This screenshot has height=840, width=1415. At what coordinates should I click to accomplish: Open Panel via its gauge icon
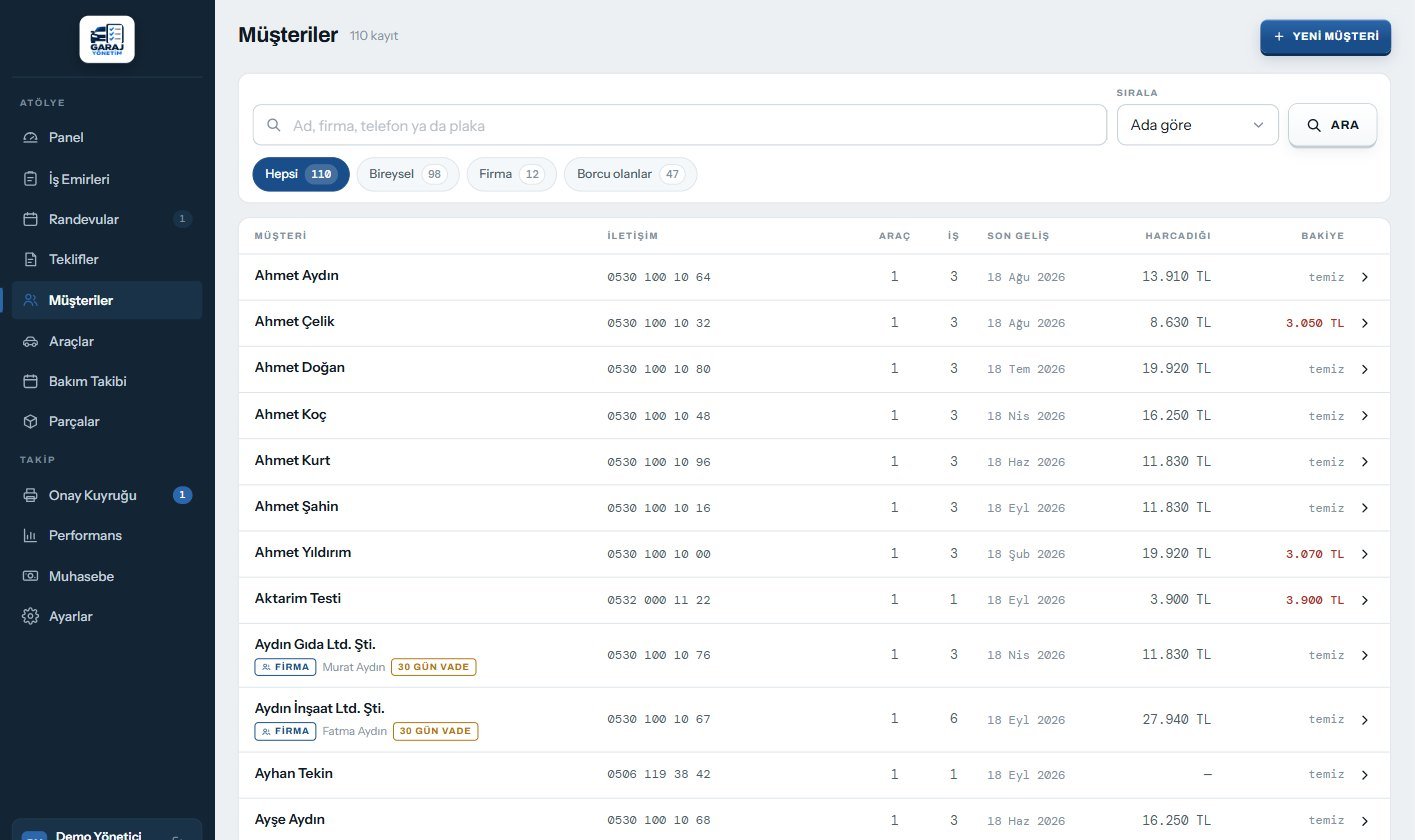point(30,138)
